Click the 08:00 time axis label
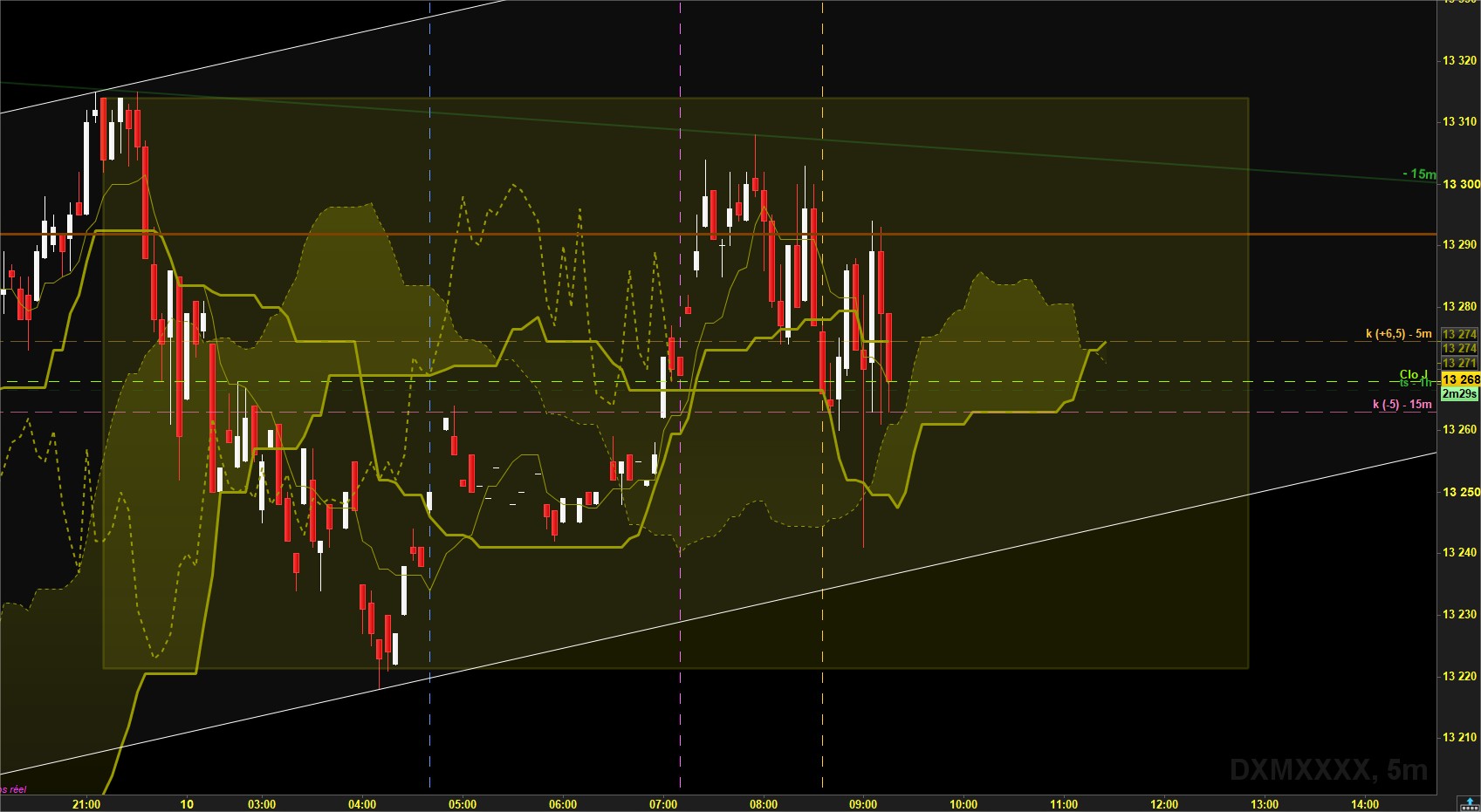 764,804
